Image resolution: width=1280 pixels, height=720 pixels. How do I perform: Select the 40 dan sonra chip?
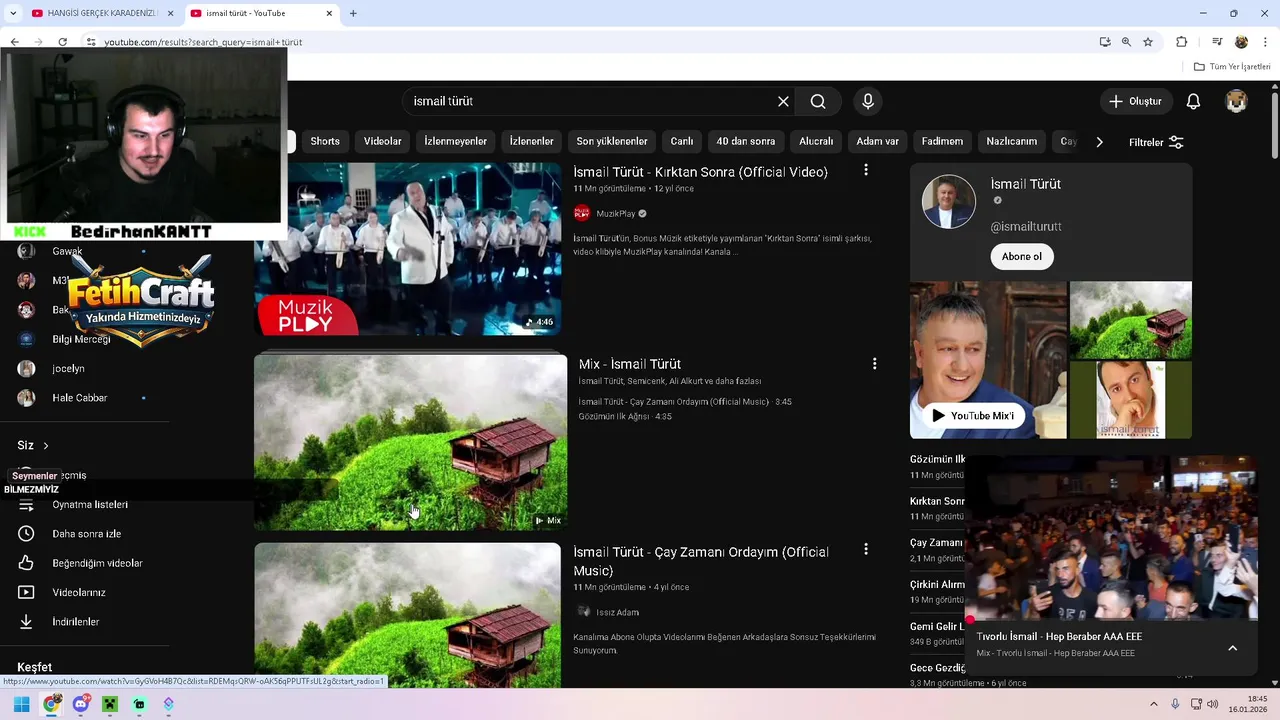[745, 141]
